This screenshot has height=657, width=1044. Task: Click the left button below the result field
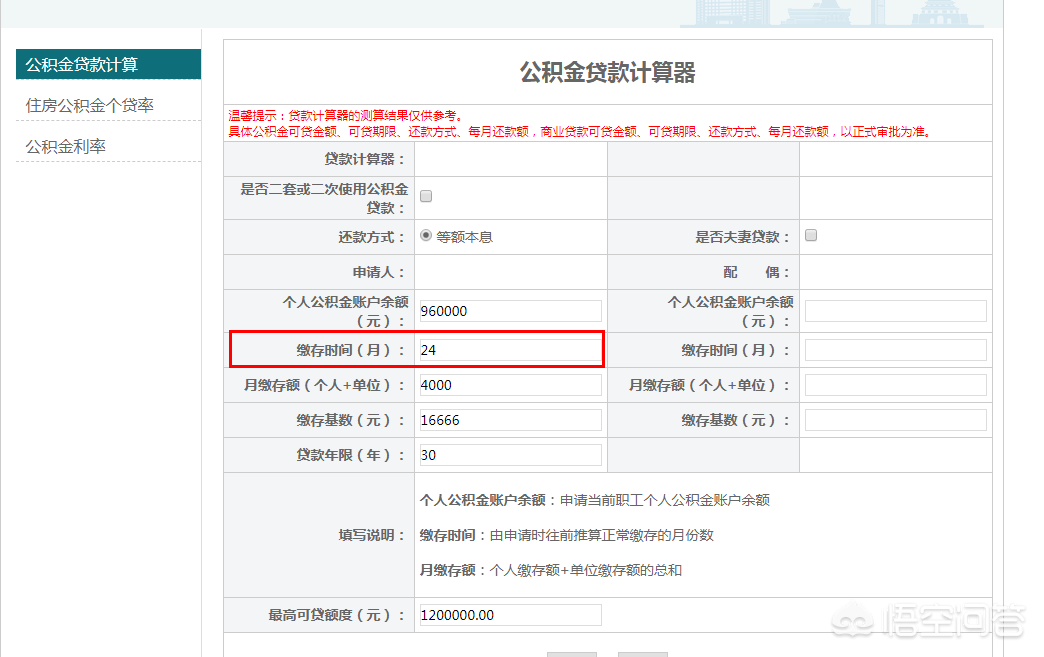572,653
